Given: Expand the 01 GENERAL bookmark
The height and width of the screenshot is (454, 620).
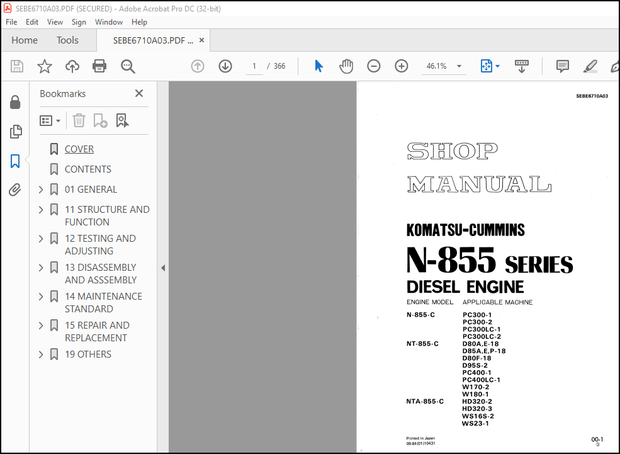Looking at the screenshot, I should [x=40, y=189].
